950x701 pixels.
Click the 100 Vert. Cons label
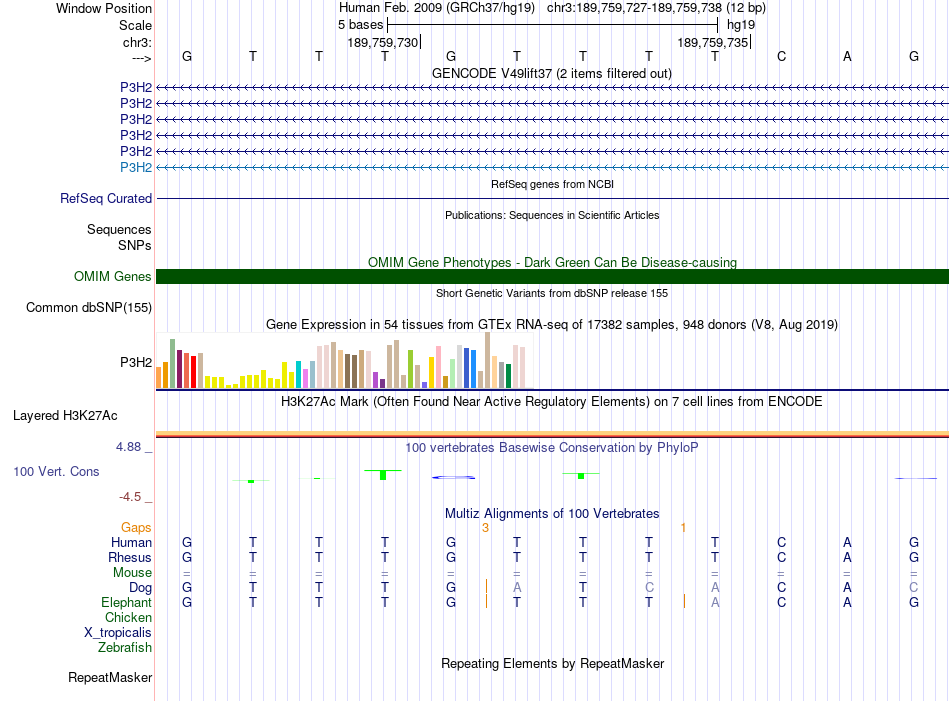click(56, 471)
